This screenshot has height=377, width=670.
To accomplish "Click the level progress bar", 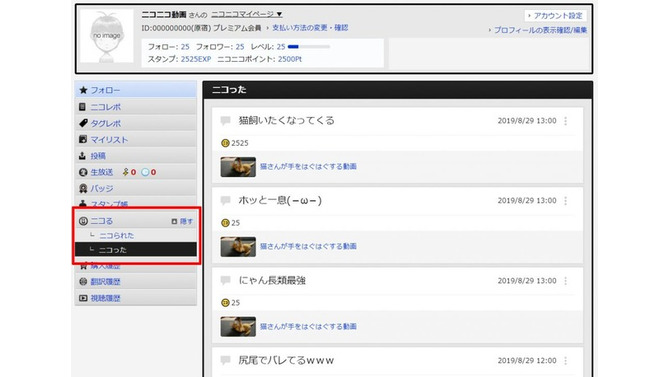I will tap(309, 47).
